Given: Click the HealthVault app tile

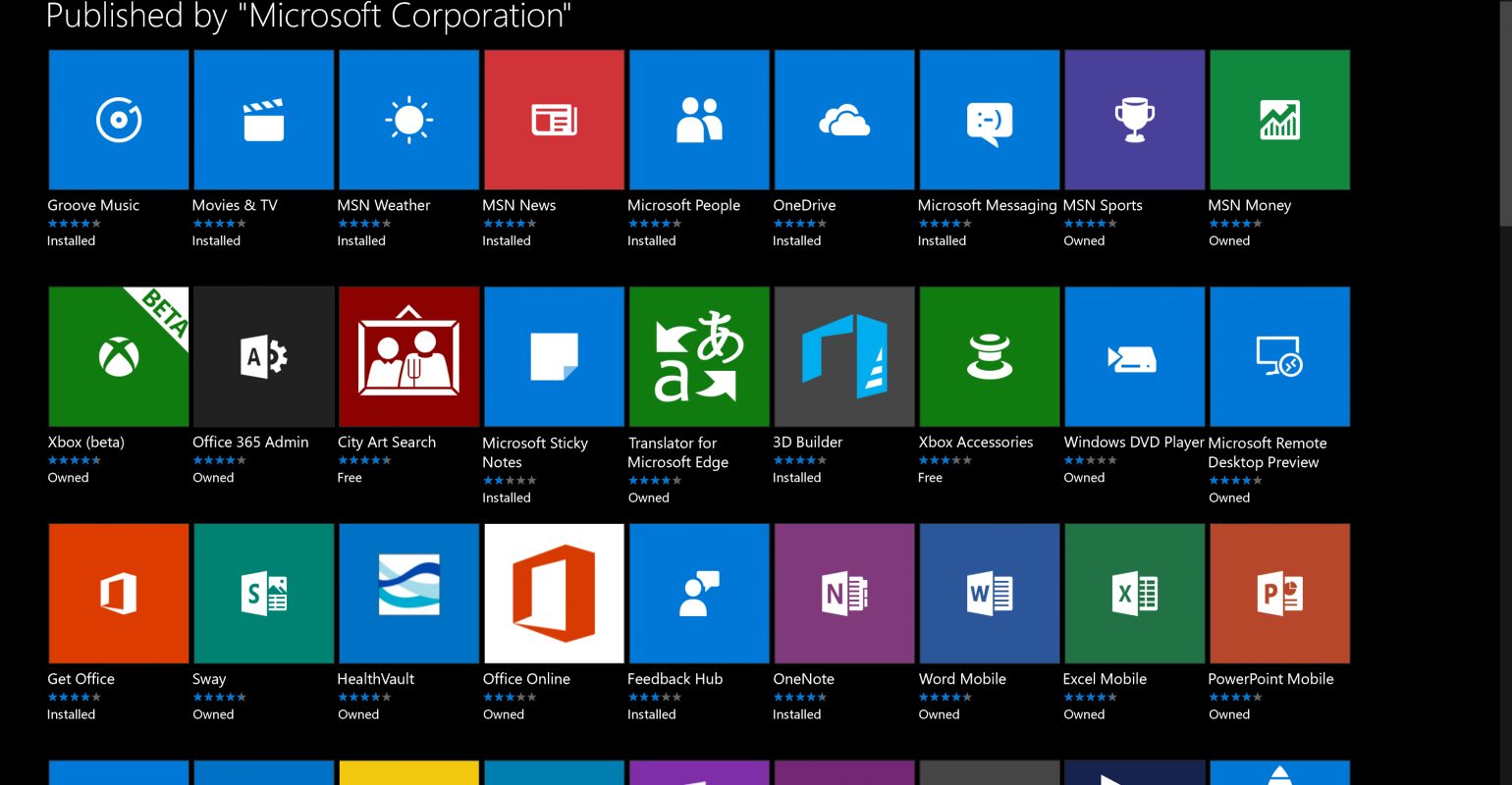Looking at the screenshot, I should click(408, 593).
